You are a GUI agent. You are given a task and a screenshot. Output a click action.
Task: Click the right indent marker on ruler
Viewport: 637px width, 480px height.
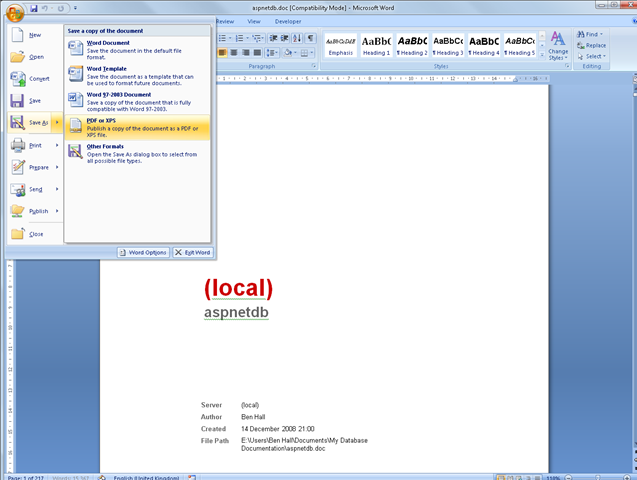click(x=515, y=79)
